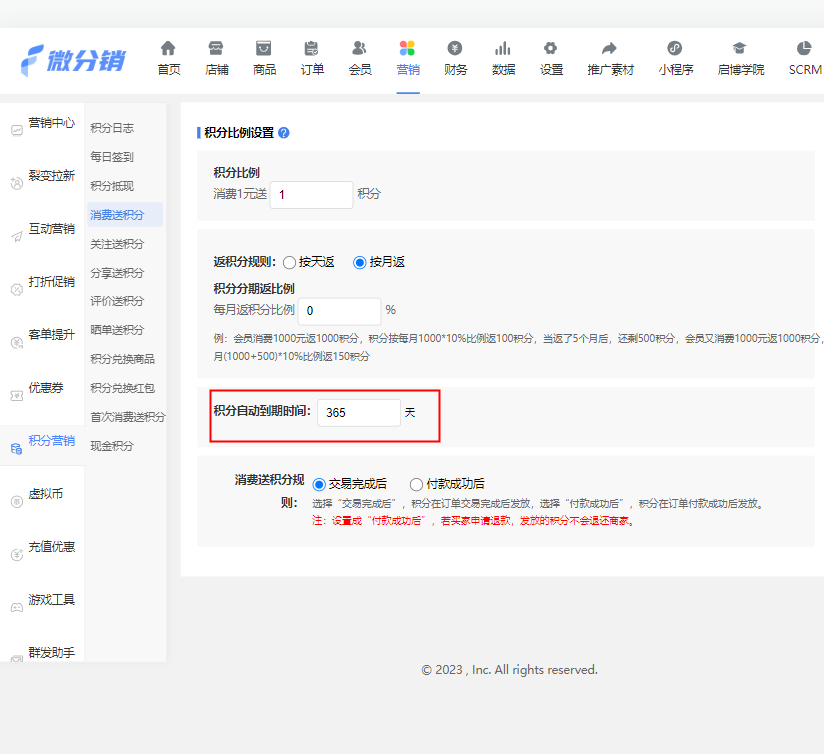The height and width of the screenshot is (754, 824).
Task: Select the 按月返 radio option
Action: [360, 262]
